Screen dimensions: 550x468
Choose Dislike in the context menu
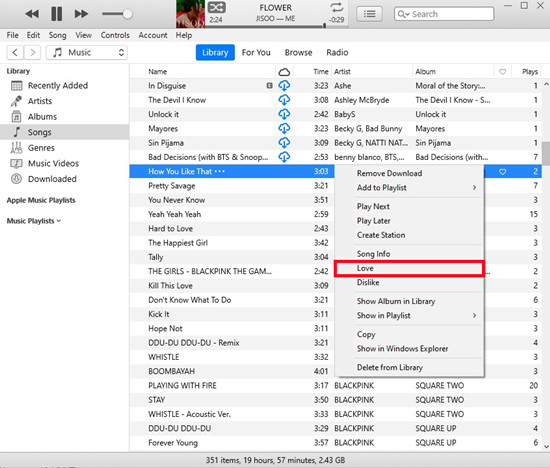(409, 283)
